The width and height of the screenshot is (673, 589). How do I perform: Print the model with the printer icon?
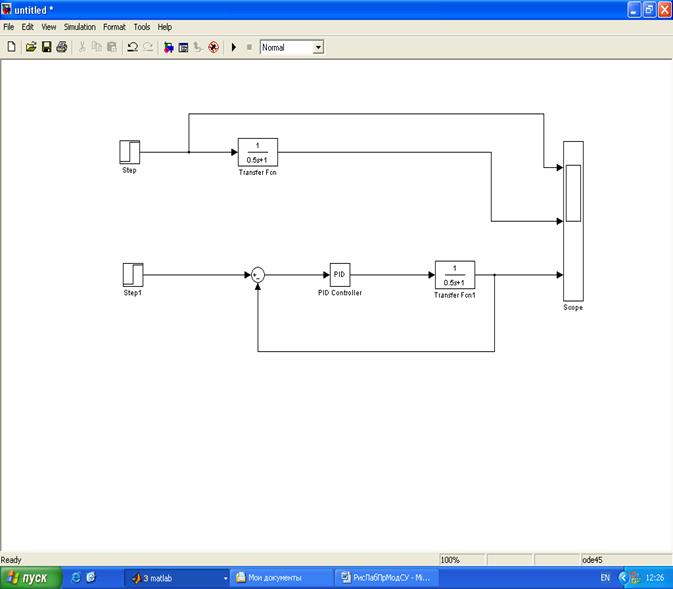point(61,47)
